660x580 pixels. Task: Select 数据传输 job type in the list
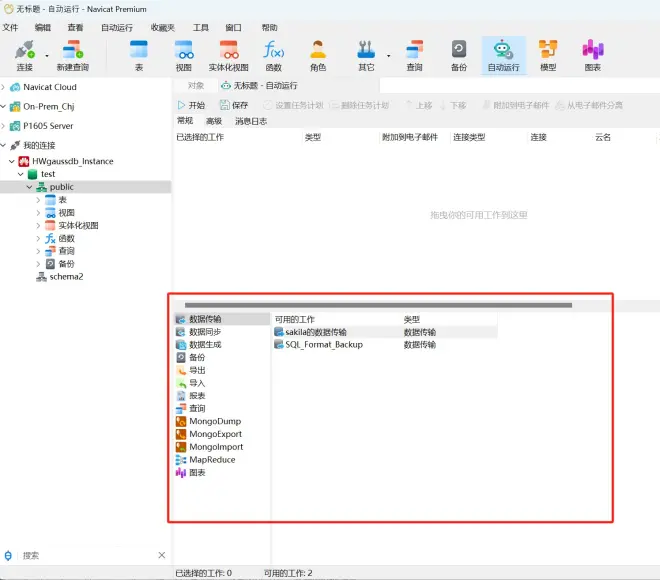point(222,319)
